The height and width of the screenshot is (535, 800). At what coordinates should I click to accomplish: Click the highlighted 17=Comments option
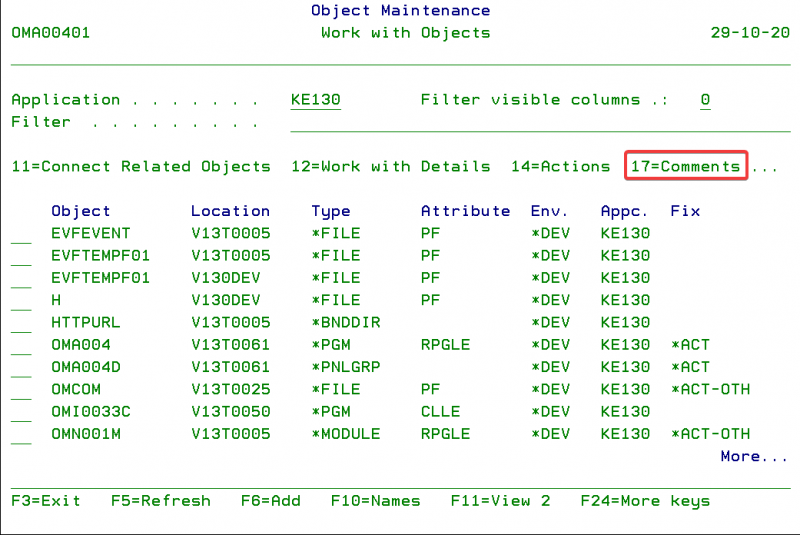tap(686, 167)
